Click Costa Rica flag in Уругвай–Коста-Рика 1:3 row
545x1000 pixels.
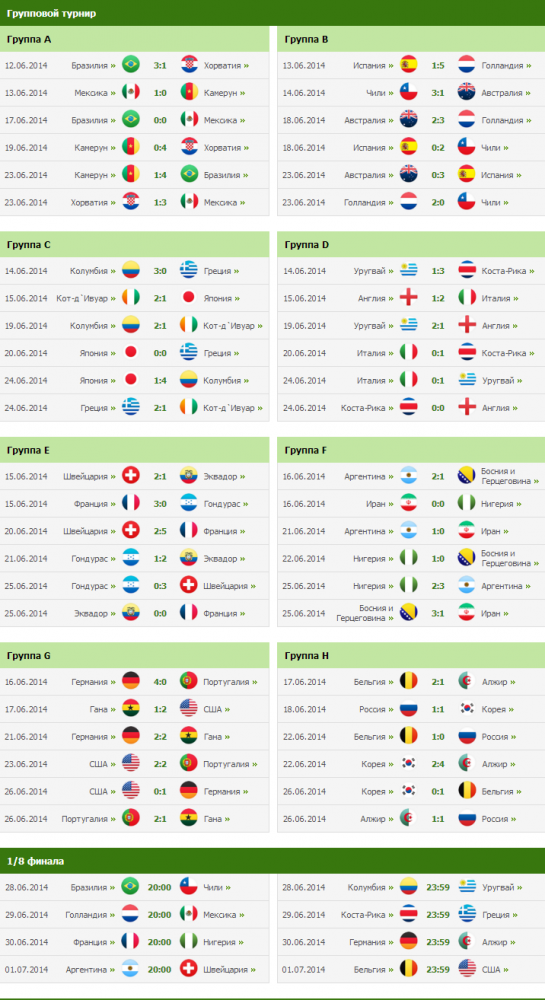pos(467,270)
